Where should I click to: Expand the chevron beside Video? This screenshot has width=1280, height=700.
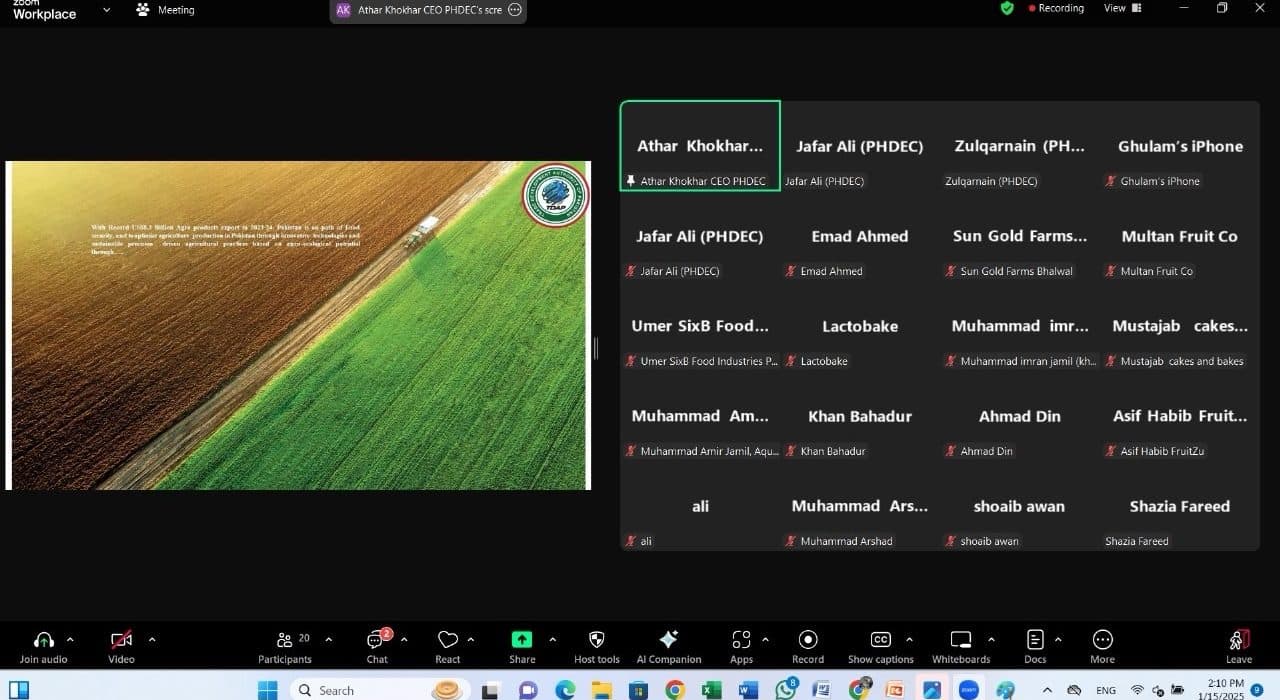coord(152,639)
